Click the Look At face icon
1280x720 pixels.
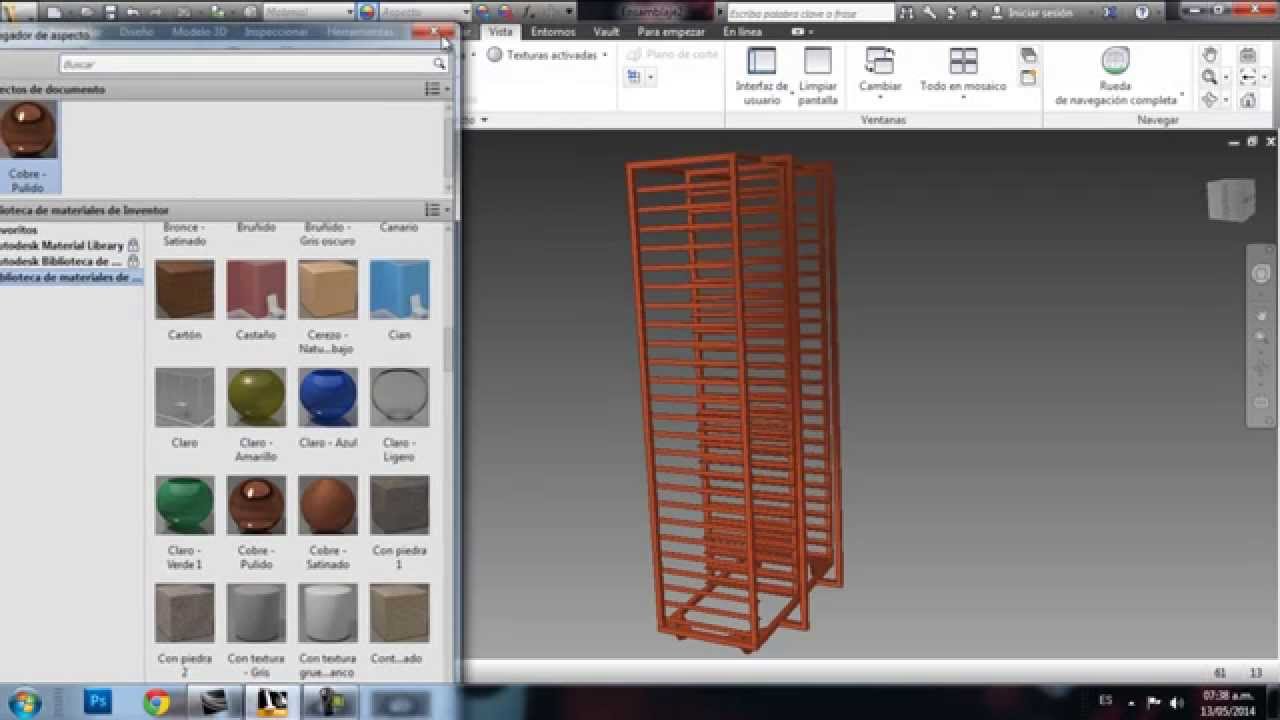click(1248, 55)
